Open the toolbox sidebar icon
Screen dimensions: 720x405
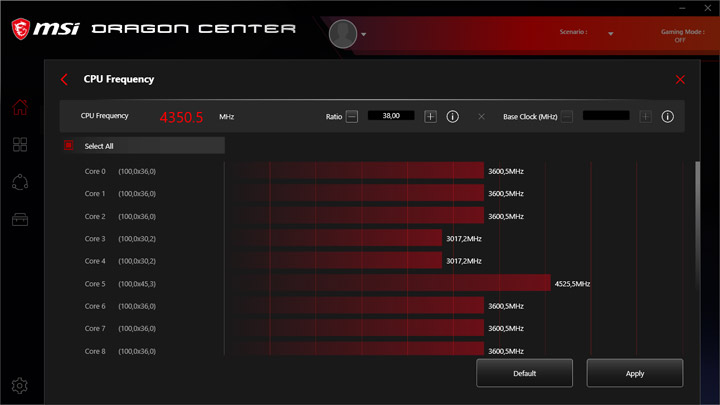(20, 219)
